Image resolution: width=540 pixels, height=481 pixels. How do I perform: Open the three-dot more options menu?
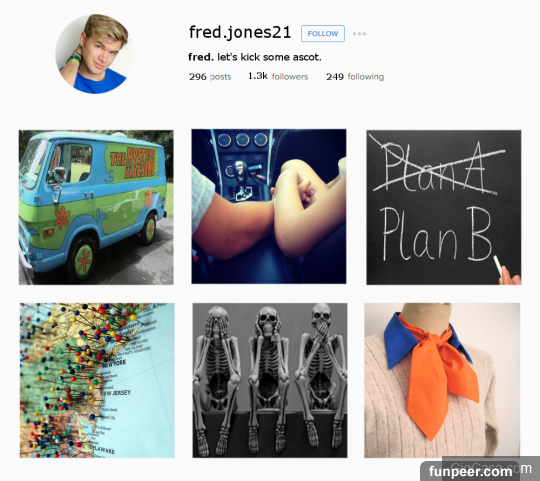359,34
